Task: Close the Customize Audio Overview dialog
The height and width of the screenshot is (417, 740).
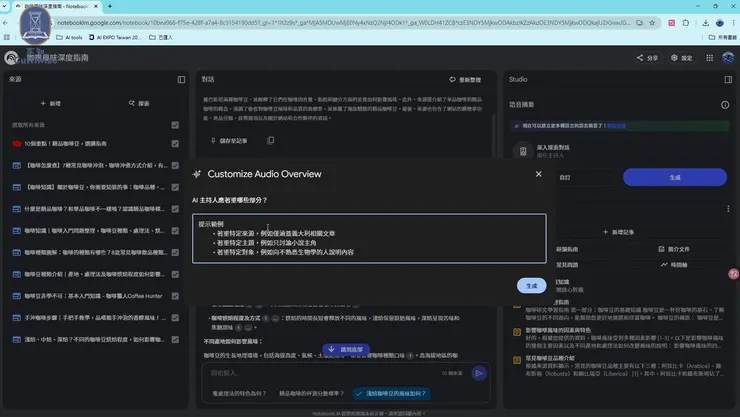Action: pos(538,174)
